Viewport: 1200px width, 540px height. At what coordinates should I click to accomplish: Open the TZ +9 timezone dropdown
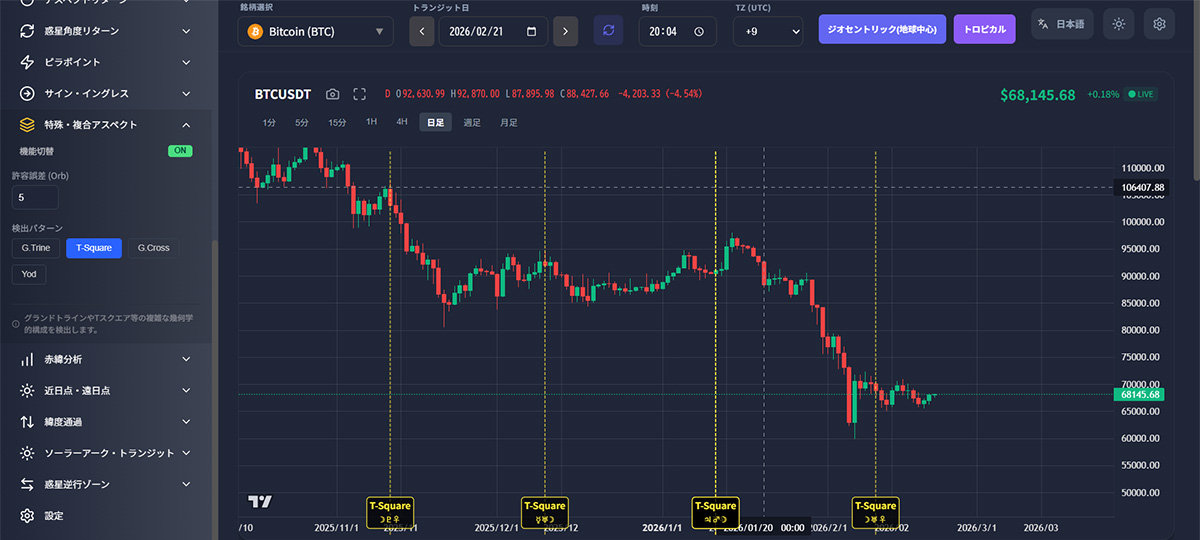click(x=768, y=31)
